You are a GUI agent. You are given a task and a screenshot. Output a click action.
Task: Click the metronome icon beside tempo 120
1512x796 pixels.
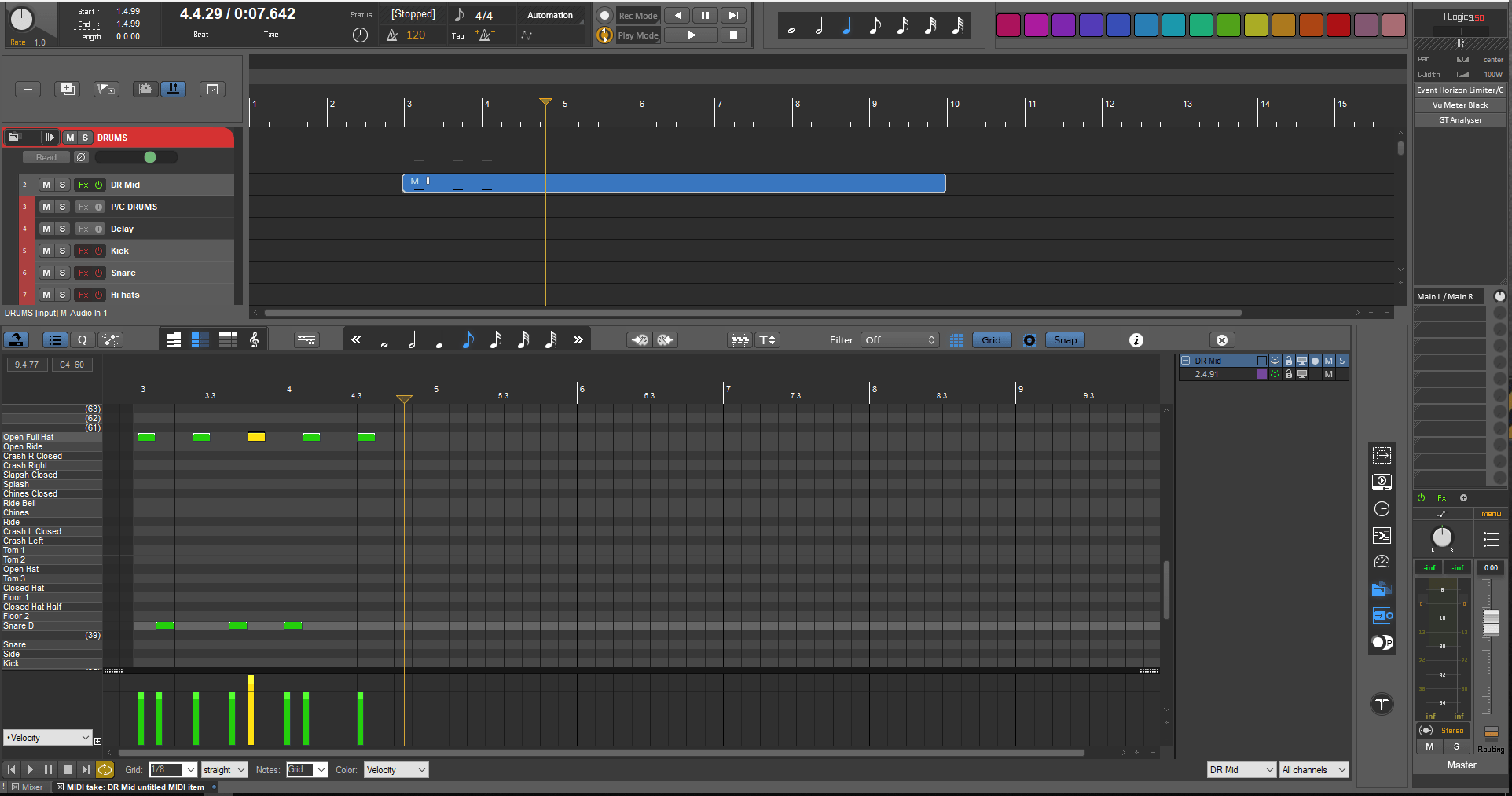pos(392,35)
